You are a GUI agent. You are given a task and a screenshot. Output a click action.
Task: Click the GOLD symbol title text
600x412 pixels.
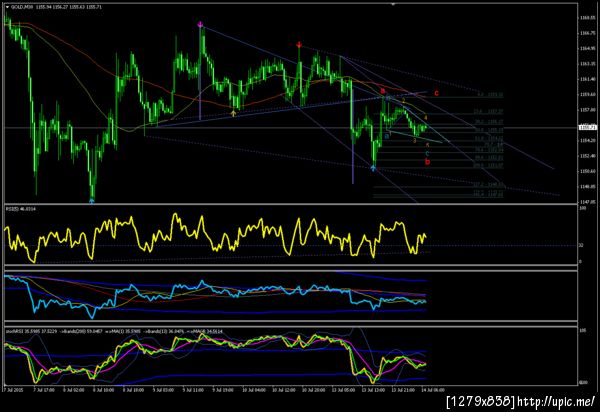(56, 7)
